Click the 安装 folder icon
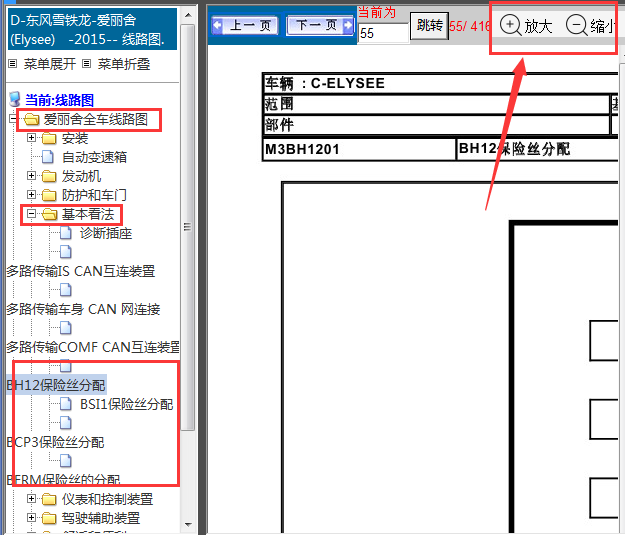Viewport: 625px width, 535px height. click(49, 138)
